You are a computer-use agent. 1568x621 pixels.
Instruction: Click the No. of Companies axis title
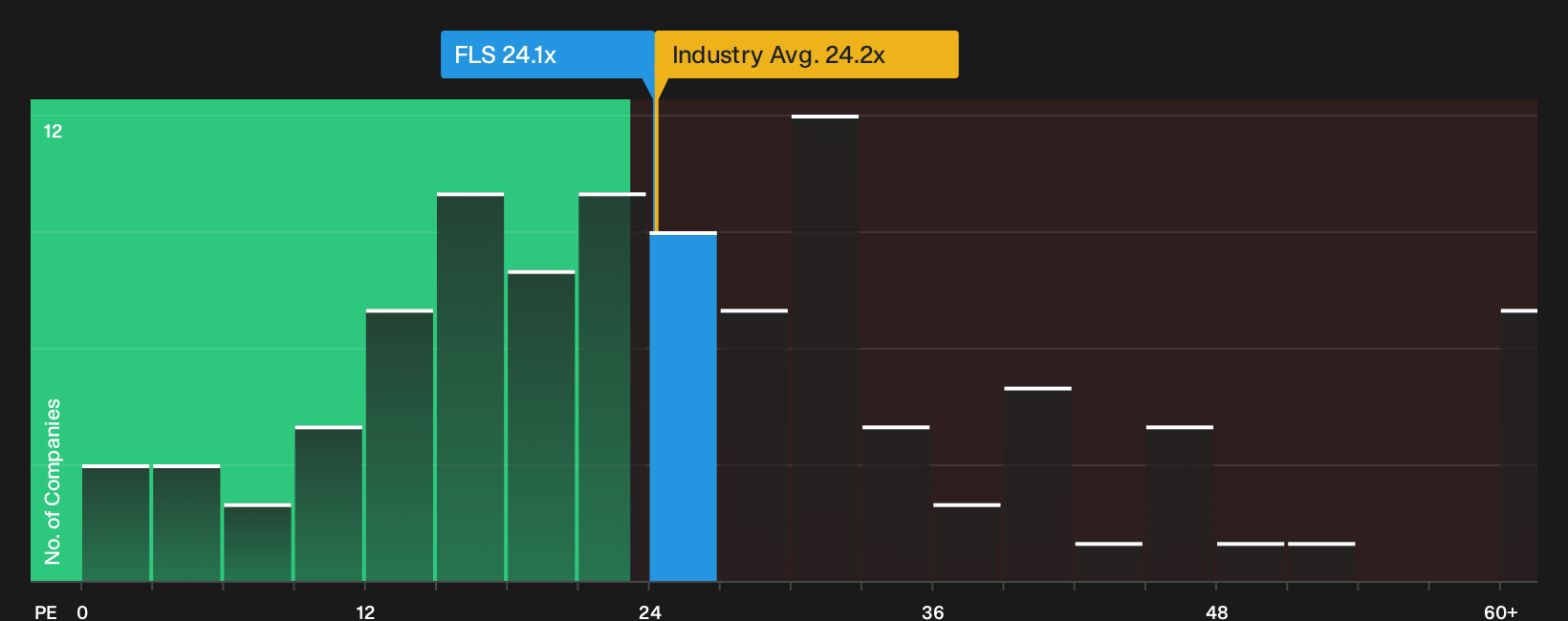tap(53, 481)
